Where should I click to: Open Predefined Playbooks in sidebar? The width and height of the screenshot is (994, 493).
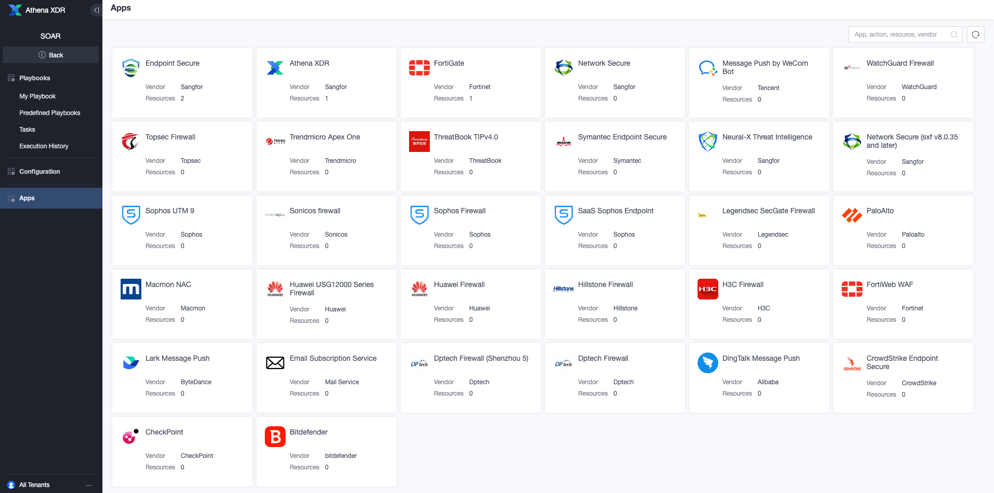(x=49, y=113)
